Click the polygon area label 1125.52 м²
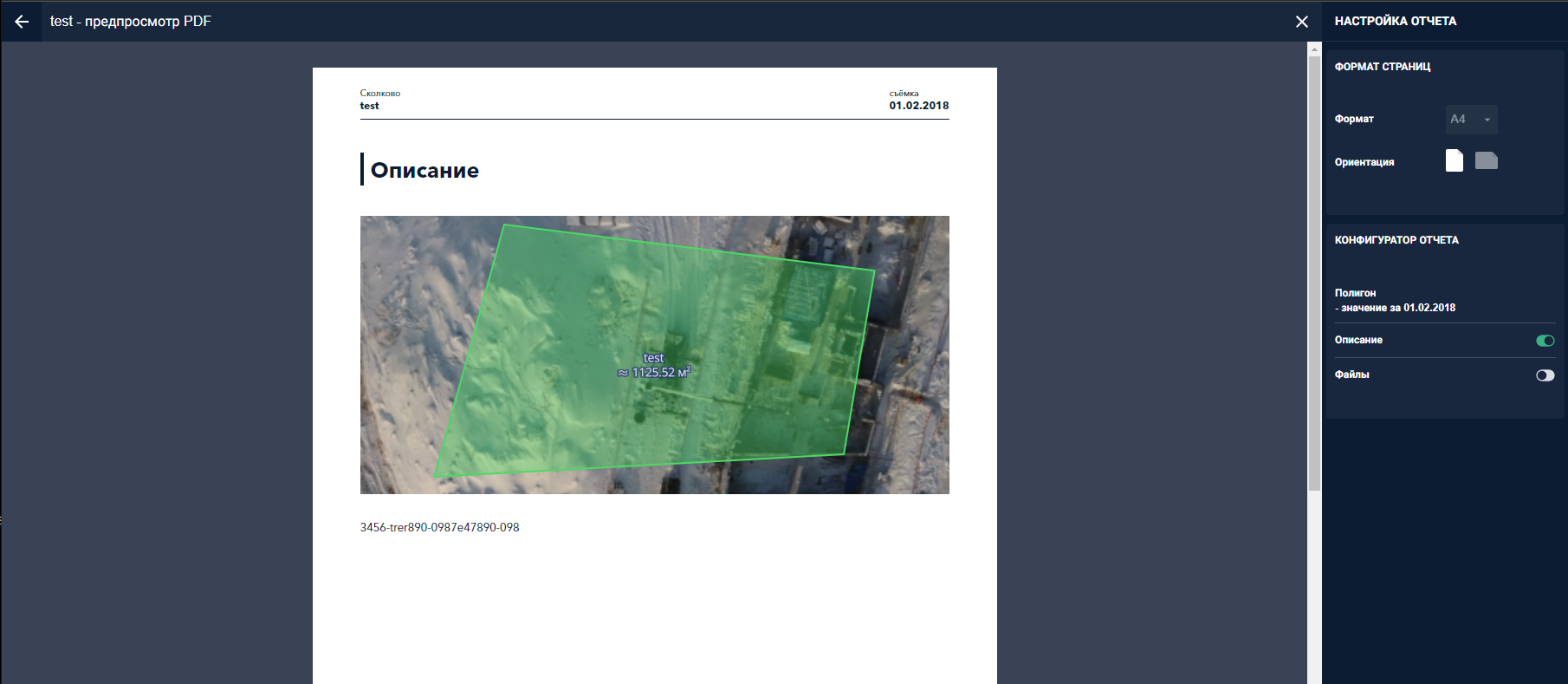Viewport: 1568px width, 684px height. (654, 373)
